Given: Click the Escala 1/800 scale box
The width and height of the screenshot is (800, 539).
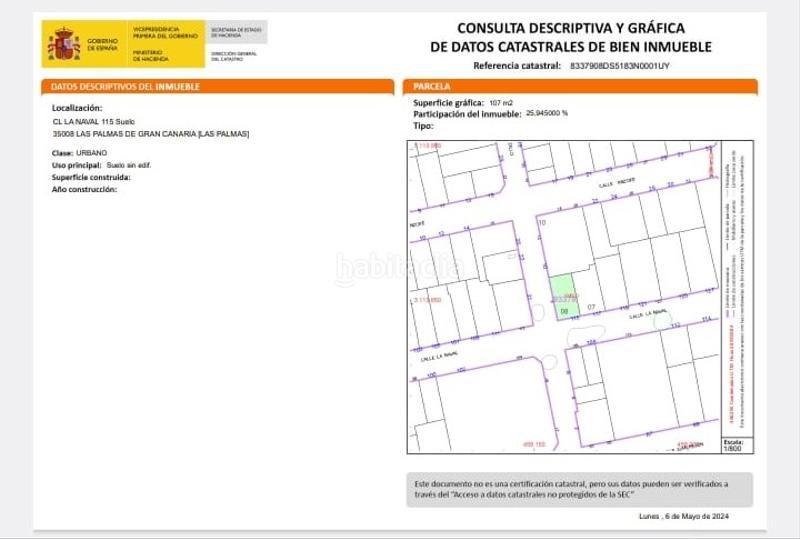Looking at the screenshot, I should pyautogui.click(x=732, y=444).
